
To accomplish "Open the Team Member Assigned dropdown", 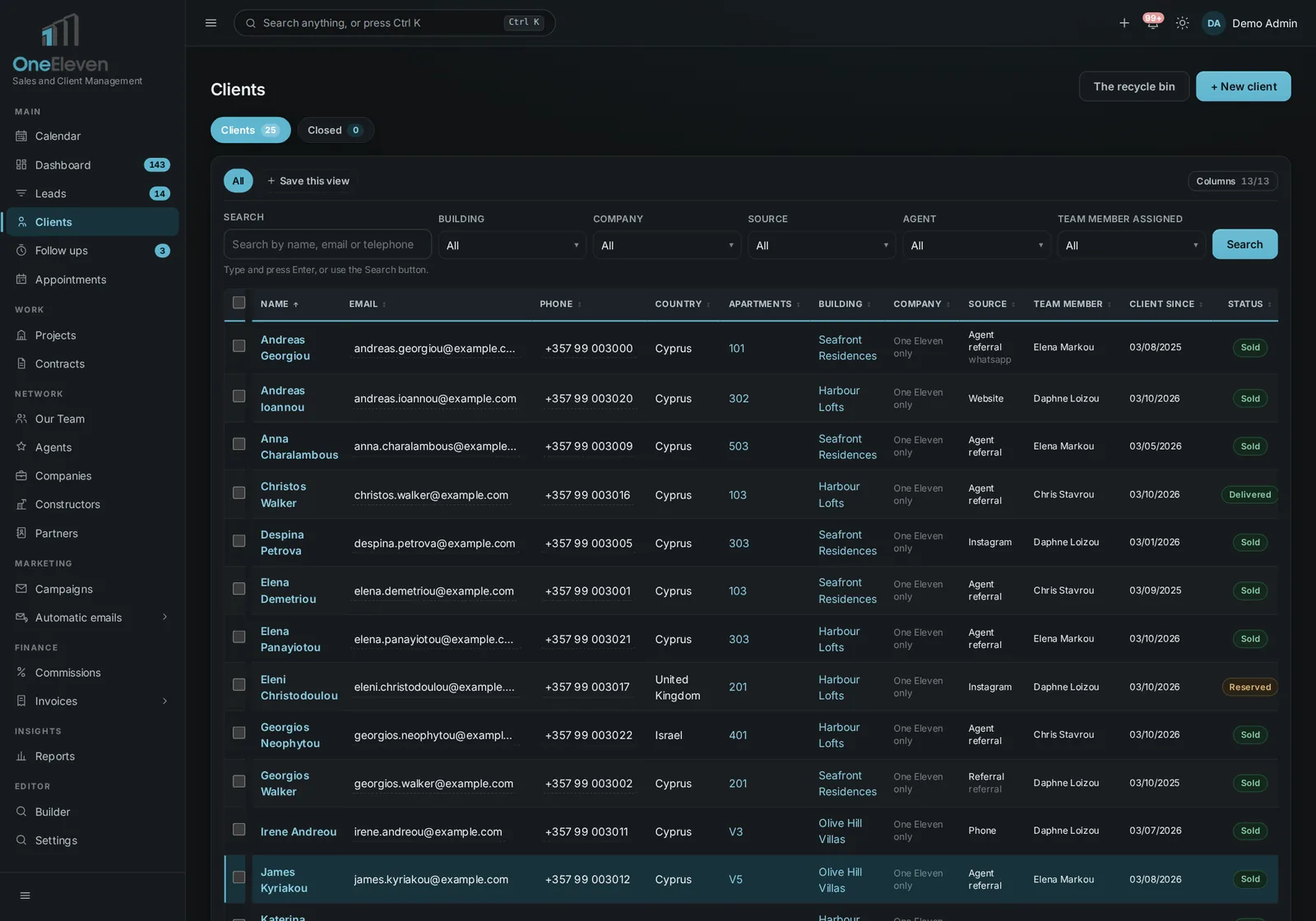I will pos(1131,245).
